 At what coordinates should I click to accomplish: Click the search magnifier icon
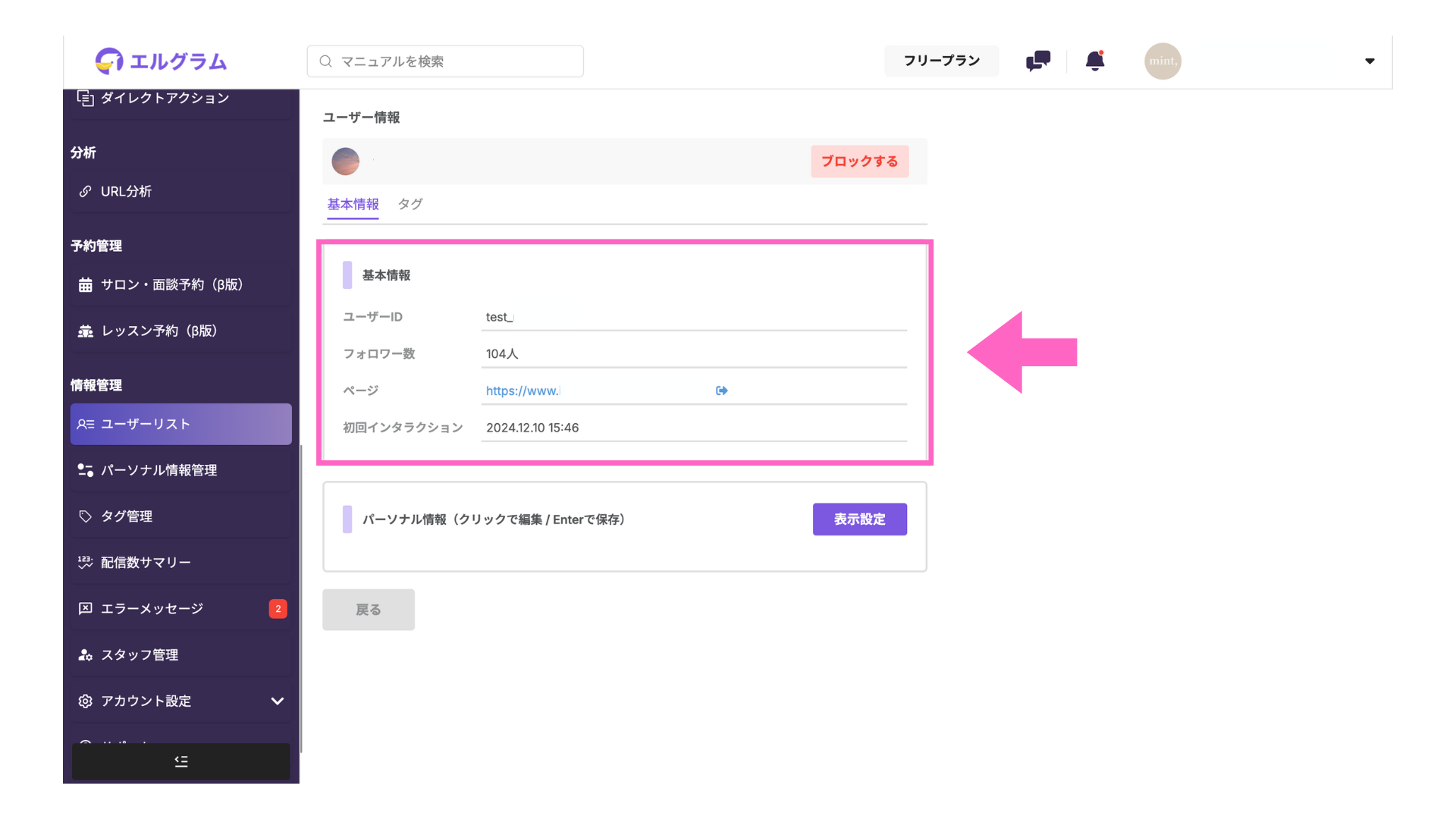click(325, 61)
